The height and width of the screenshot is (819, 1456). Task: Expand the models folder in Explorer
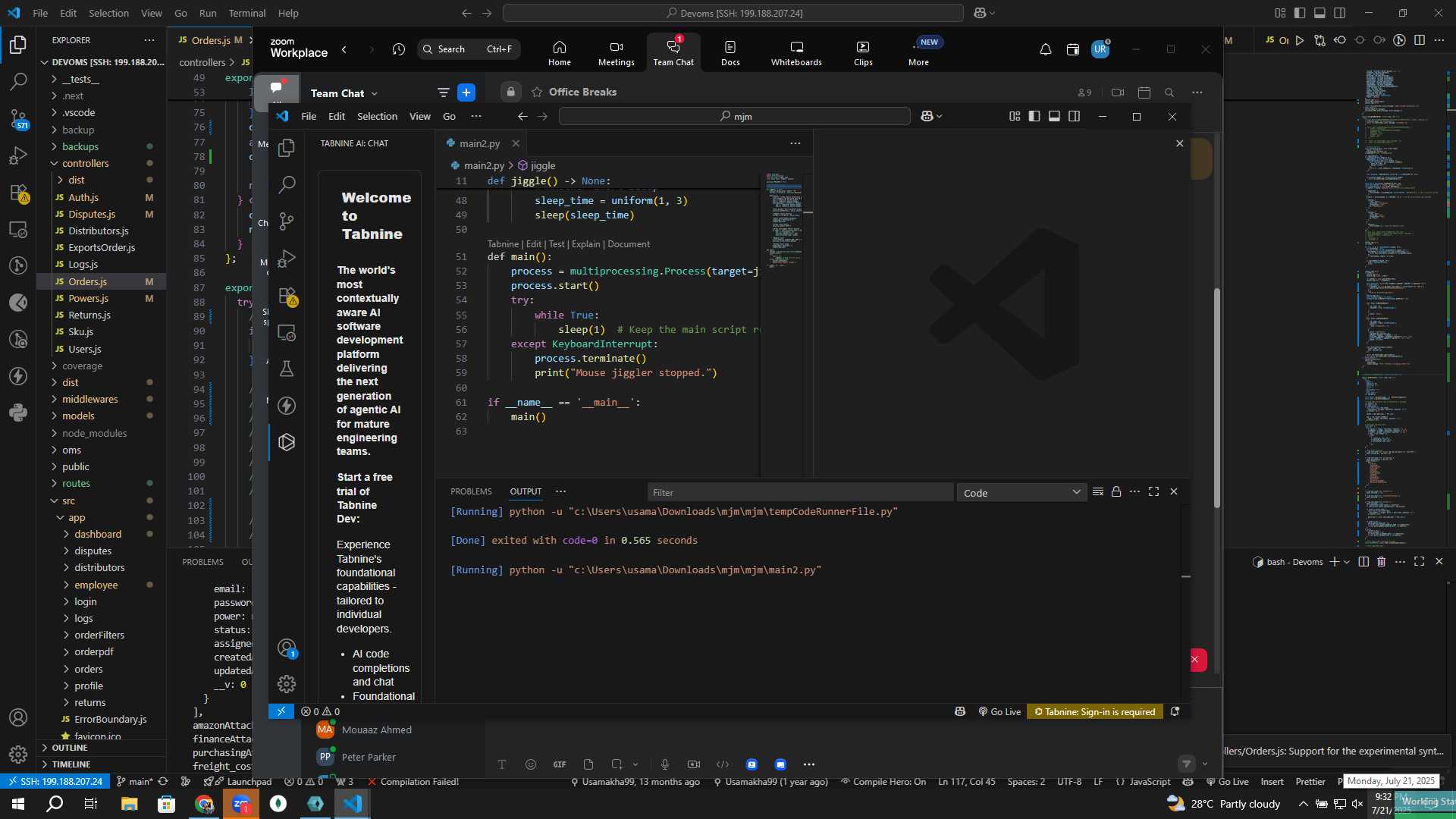(x=78, y=416)
